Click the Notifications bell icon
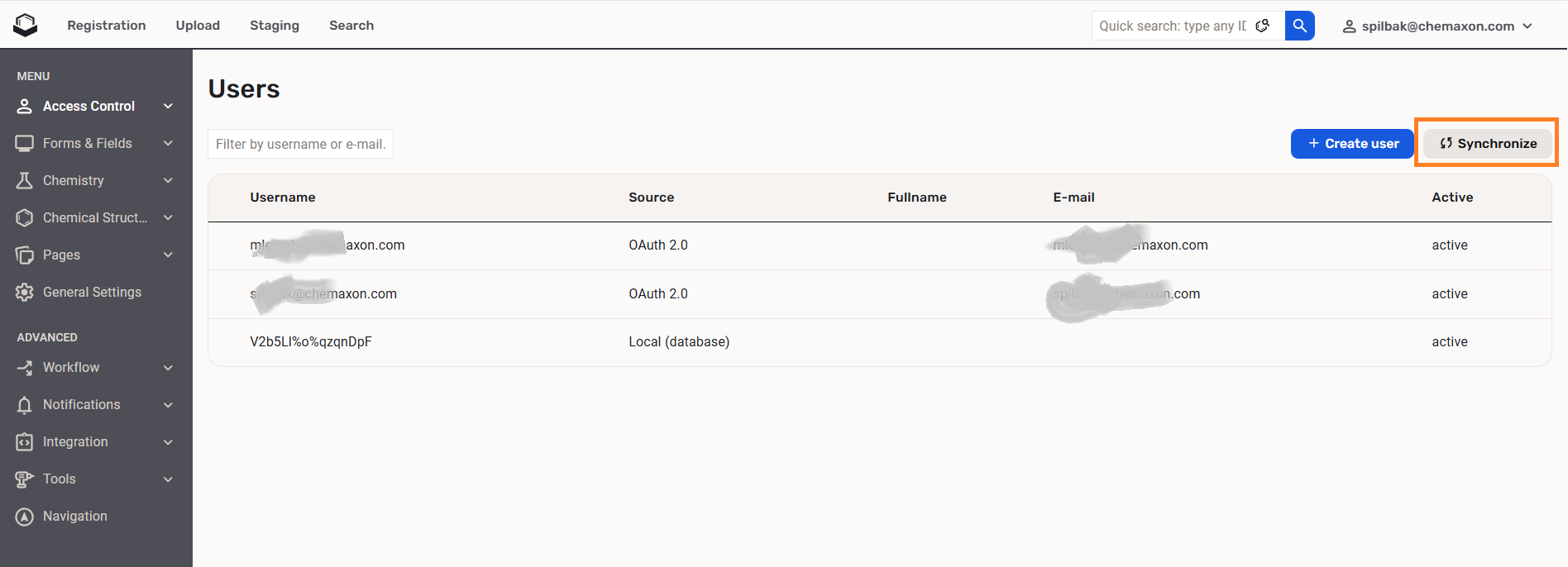The width and height of the screenshot is (1568, 567). (25, 404)
